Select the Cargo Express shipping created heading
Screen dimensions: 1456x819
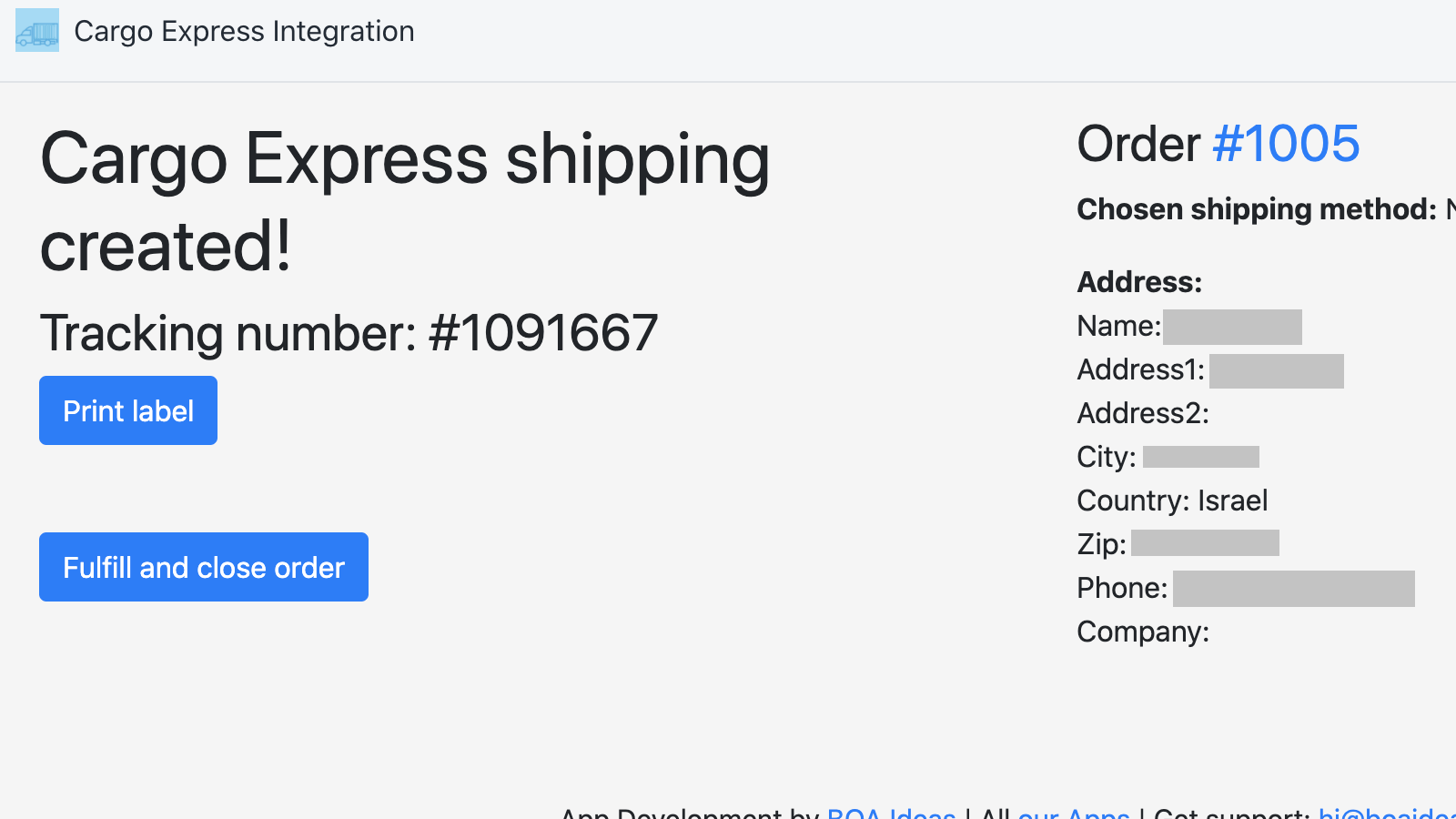coord(405,202)
